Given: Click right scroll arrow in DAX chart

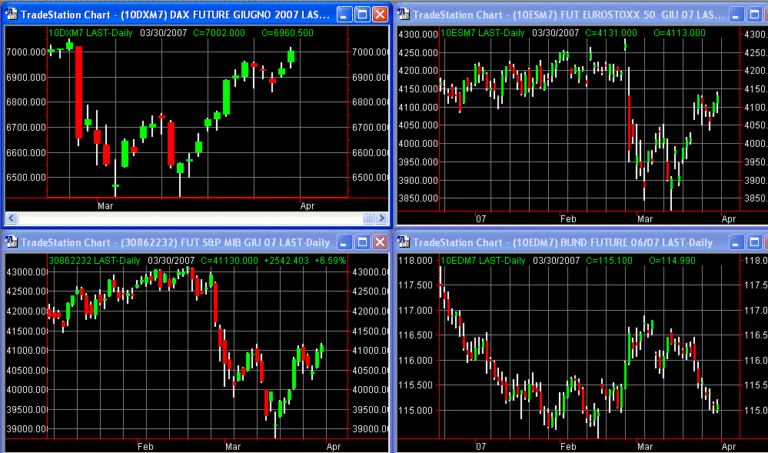Looking at the screenshot, I should (x=383, y=218).
